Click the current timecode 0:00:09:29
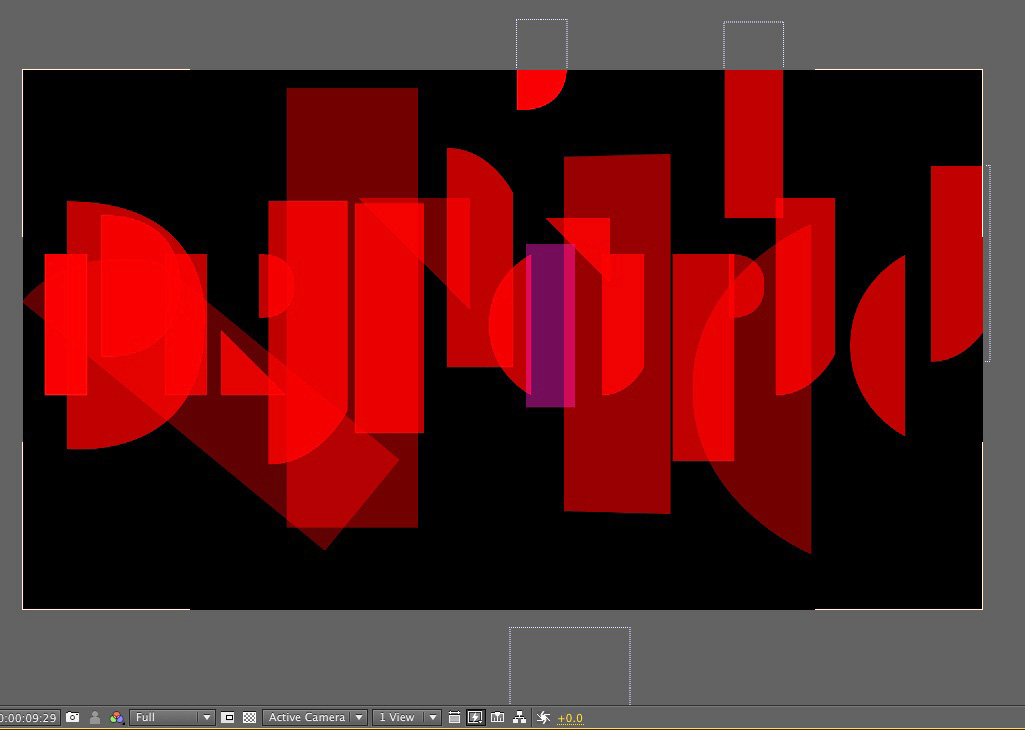 click(x=29, y=718)
